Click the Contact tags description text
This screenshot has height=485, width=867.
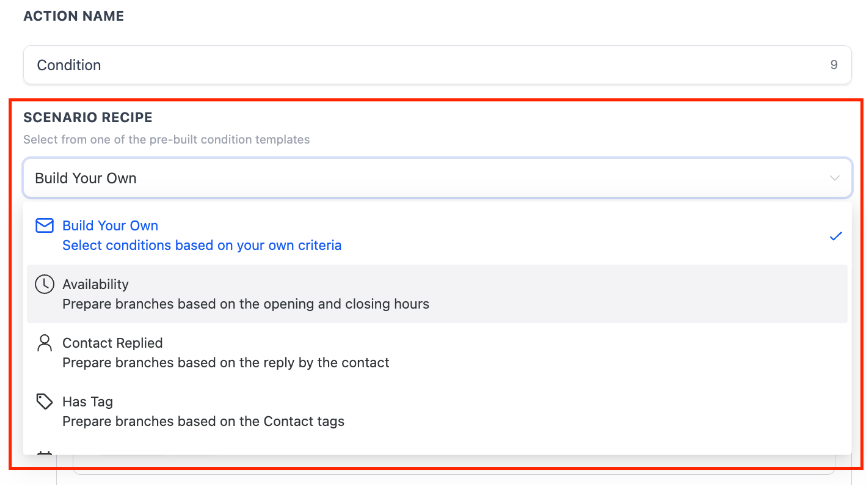coord(203,421)
